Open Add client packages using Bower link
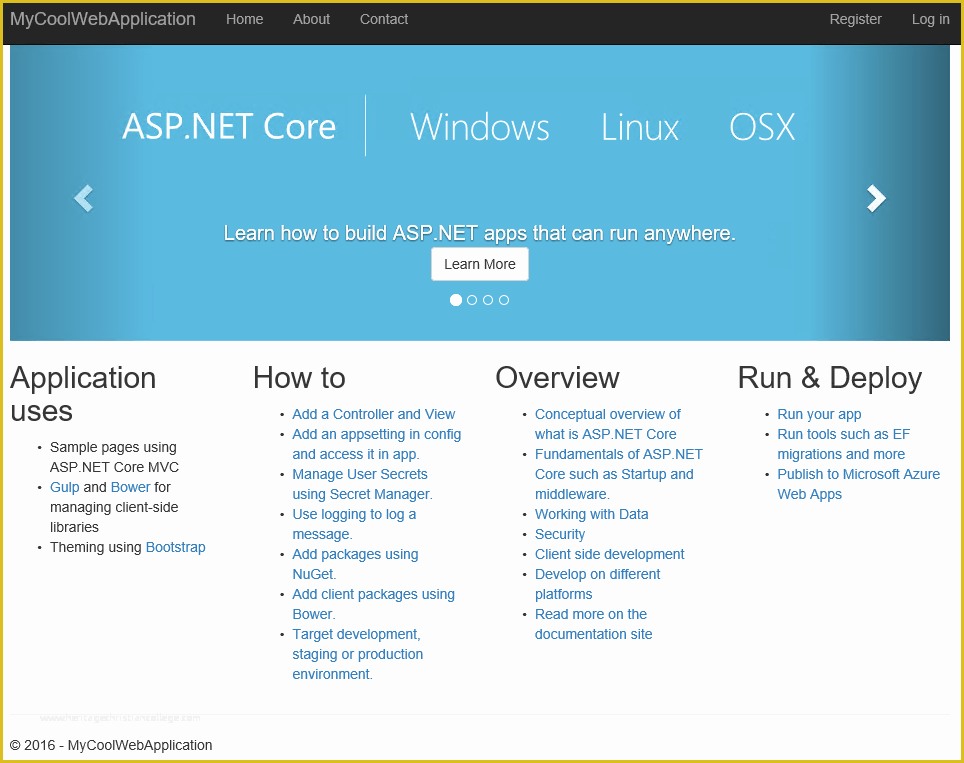Image resolution: width=964 pixels, height=763 pixels. 374,604
